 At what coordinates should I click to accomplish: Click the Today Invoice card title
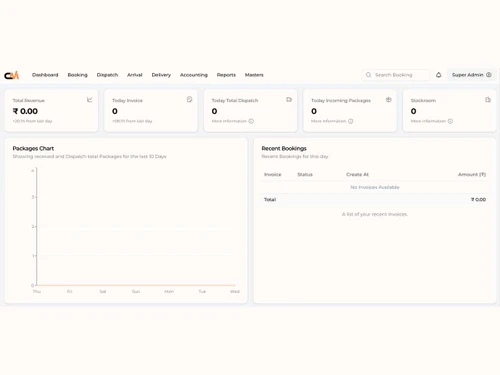pos(127,100)
